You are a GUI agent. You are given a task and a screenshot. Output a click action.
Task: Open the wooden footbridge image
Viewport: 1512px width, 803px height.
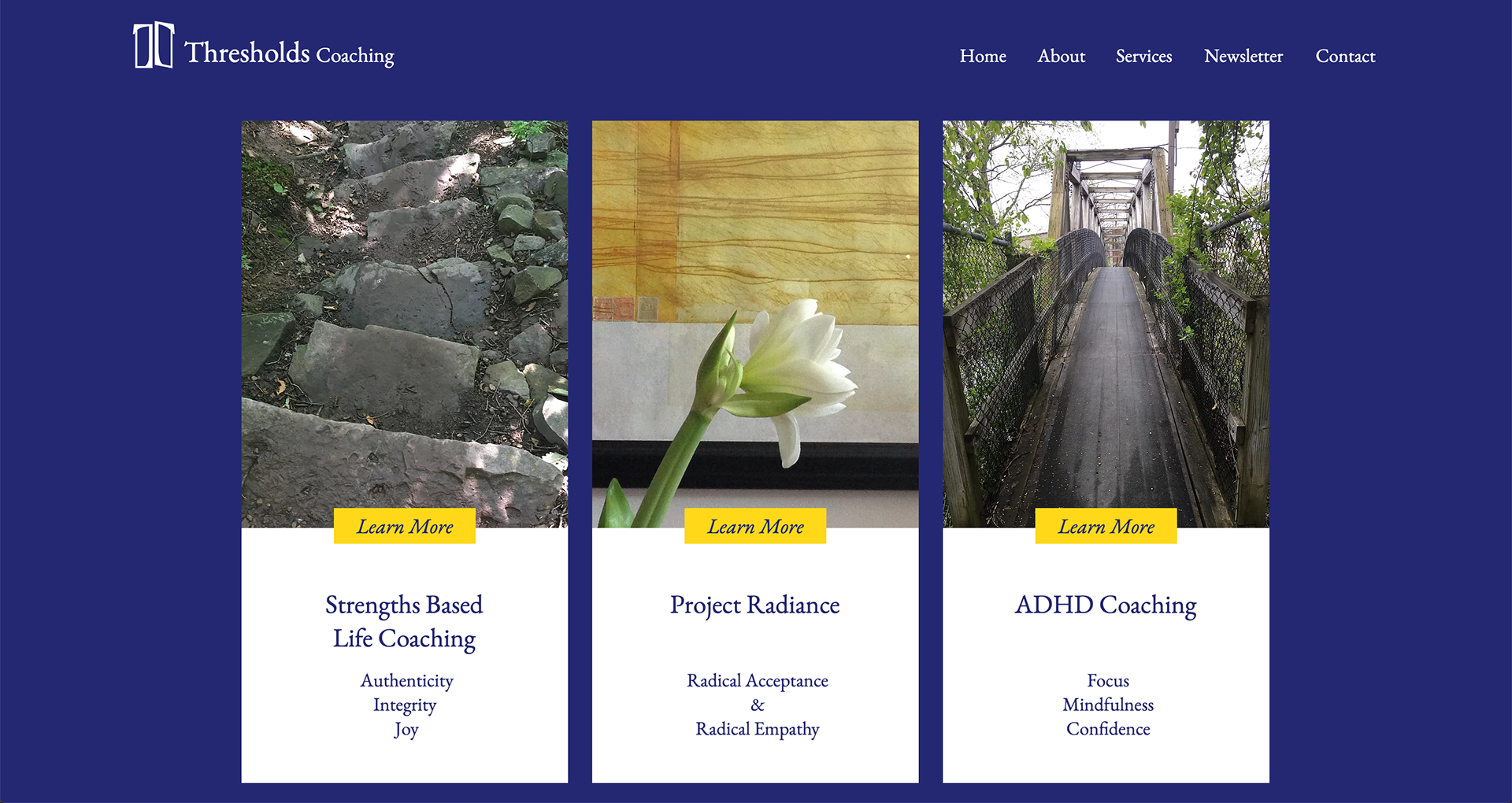[x=1106, y=315]
